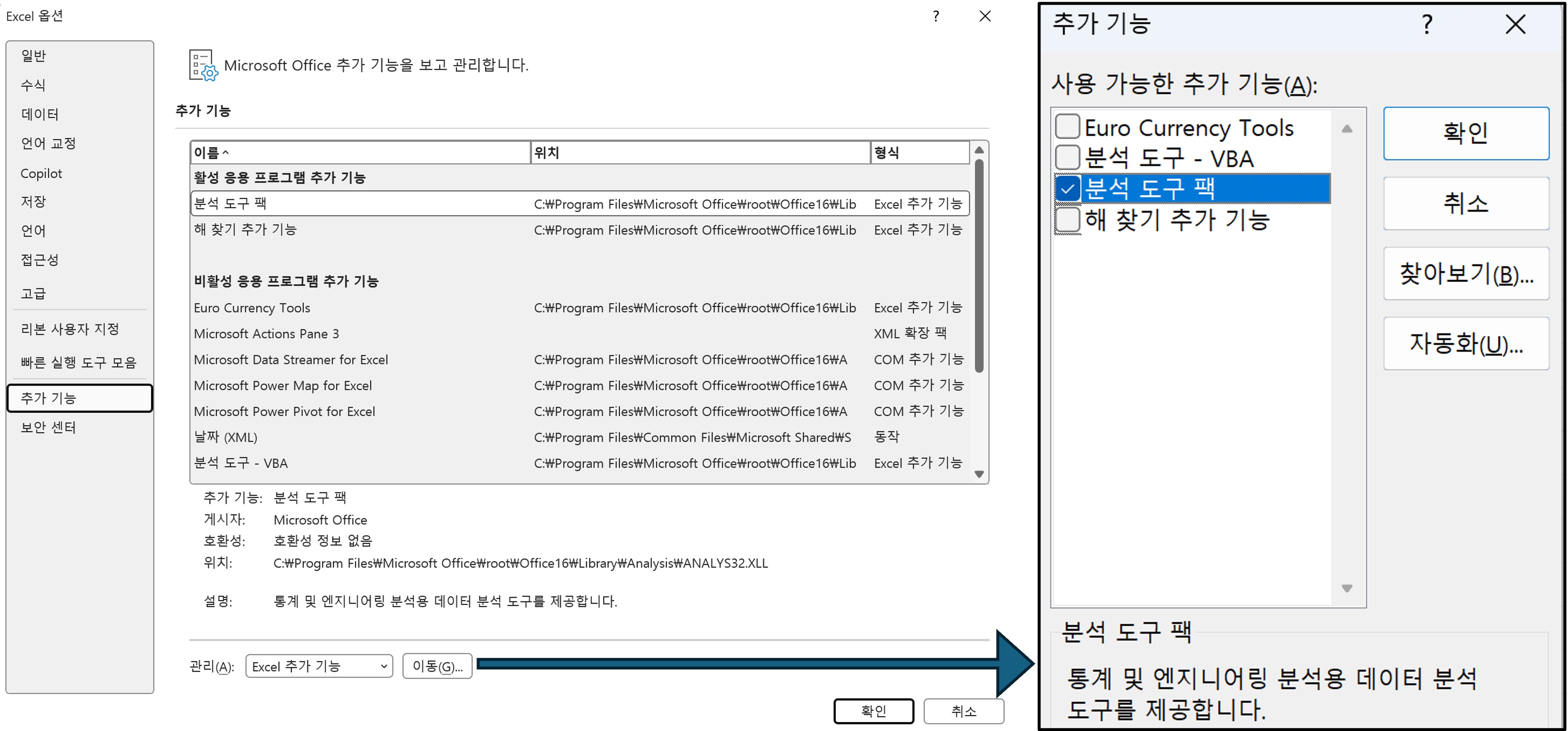Click the help question mark in 추가 기능 dialog
The image size is (1568, 731).
click(1427, 25)
